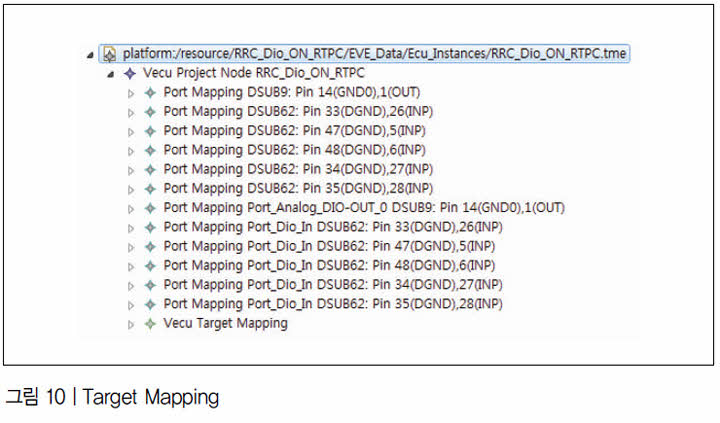Select 'Port_Dio_In DSUB62: Pin 34(DGND),27(INP)' text
This screenshot has width=720, height=423.
pos(375,285)
